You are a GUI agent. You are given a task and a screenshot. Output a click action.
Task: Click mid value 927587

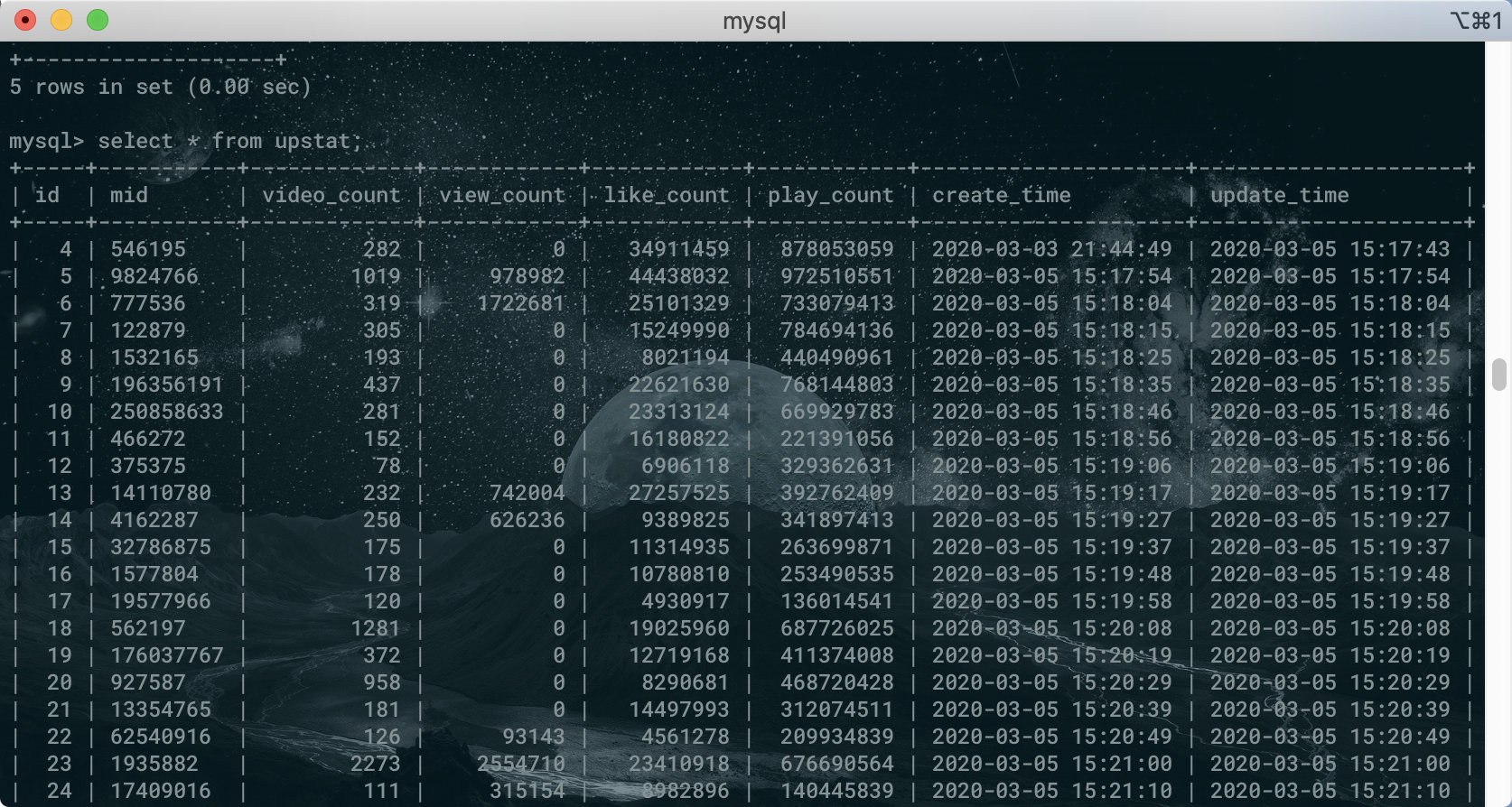coord(148,683)
